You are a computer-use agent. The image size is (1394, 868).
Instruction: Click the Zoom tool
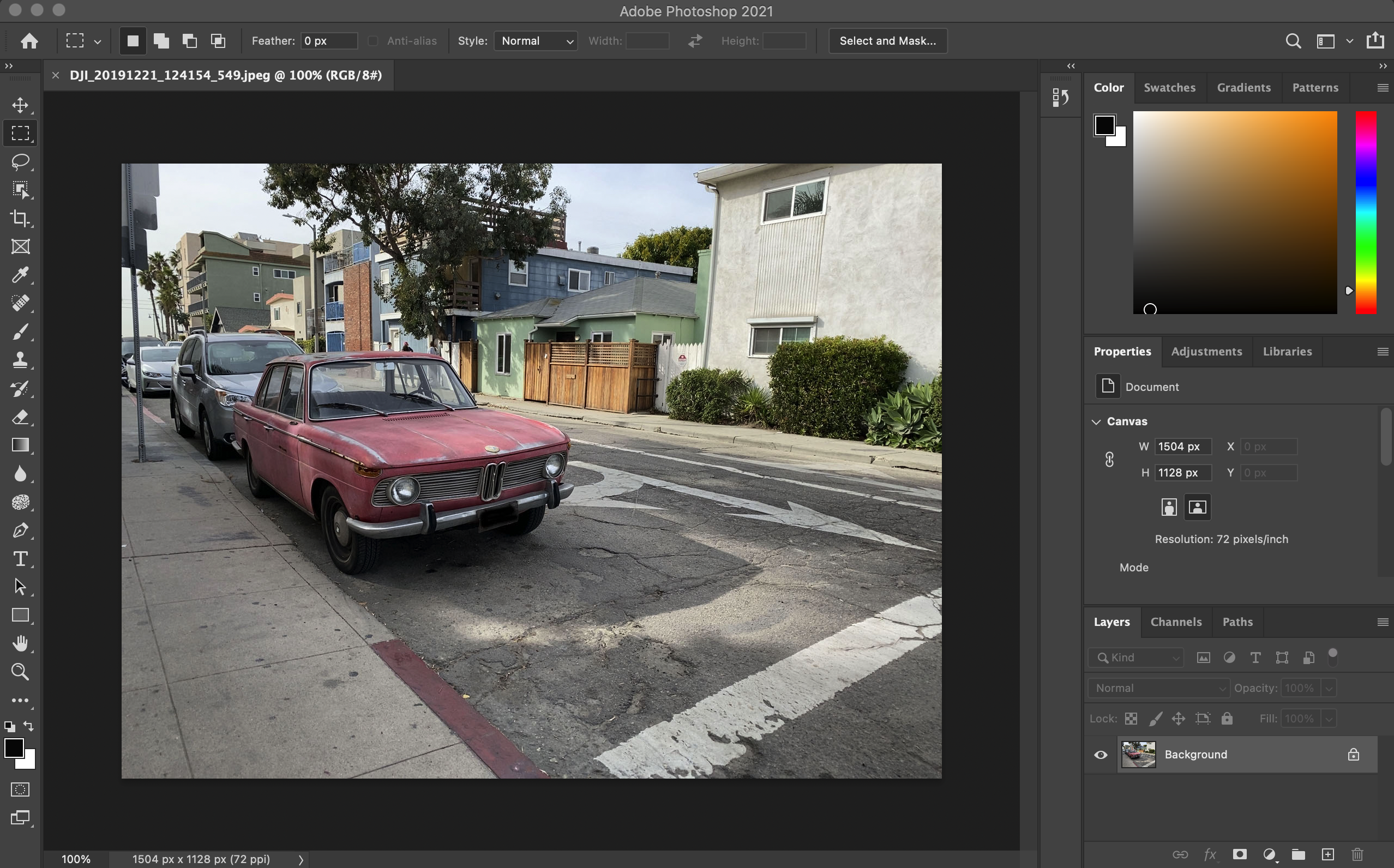tap(20, 672)
